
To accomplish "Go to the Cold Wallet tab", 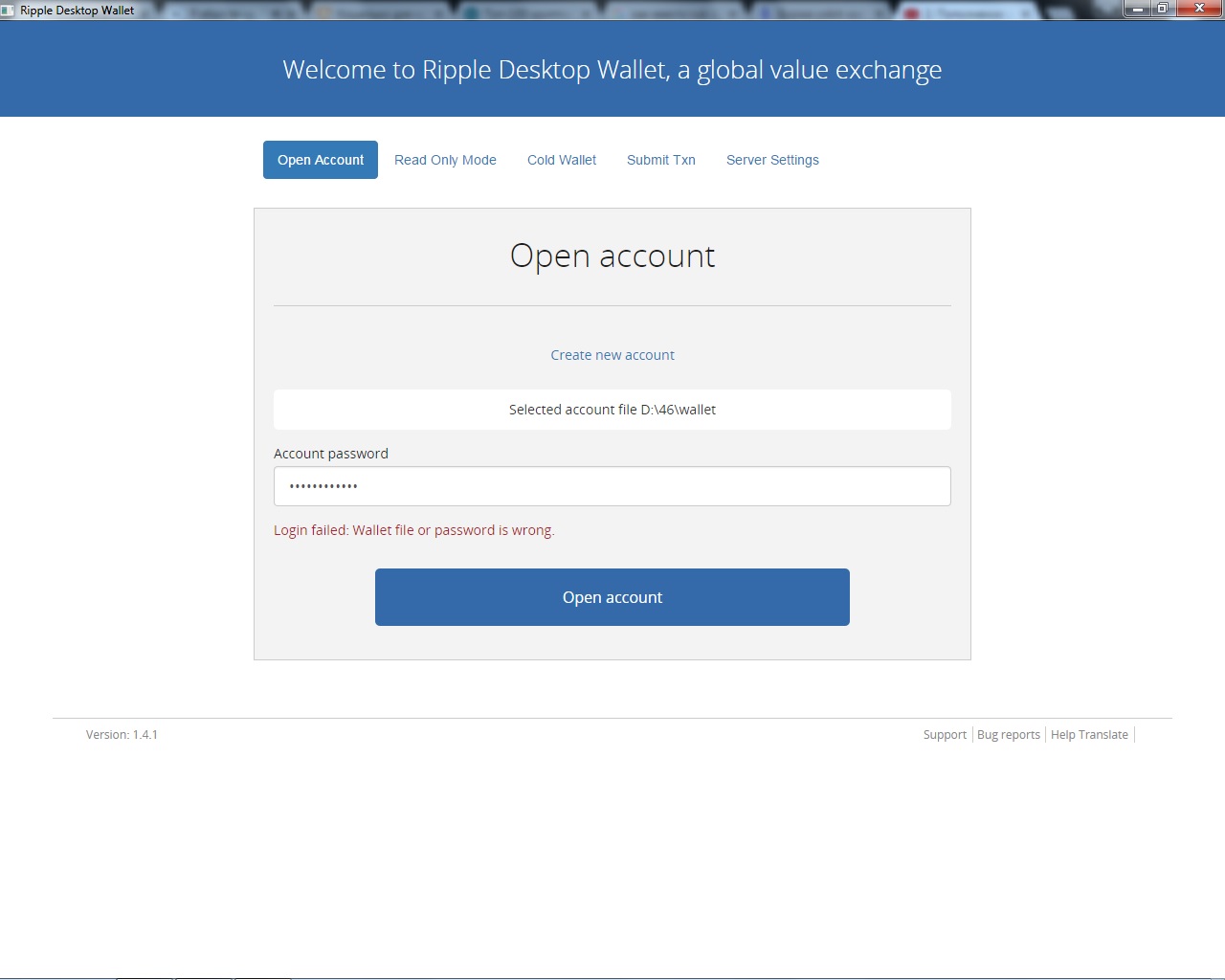I will click(x=562, y=160).
